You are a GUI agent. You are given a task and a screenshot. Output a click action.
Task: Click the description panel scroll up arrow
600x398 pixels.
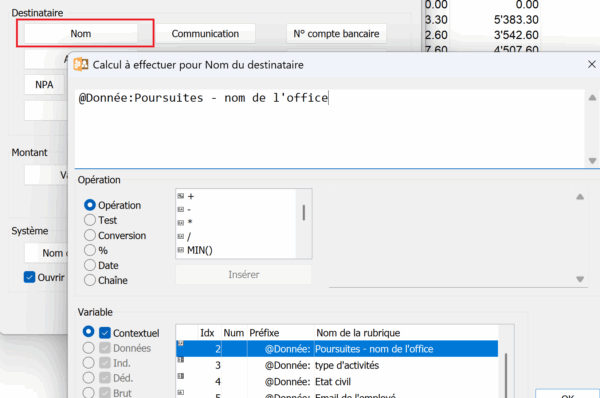click(x=580, y=197)
